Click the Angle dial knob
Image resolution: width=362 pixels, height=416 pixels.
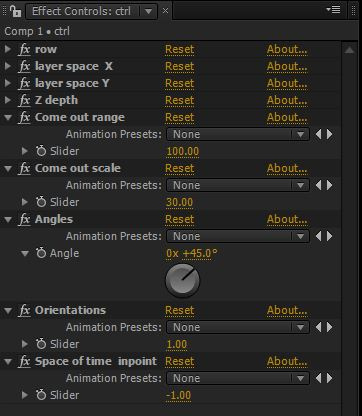pos(183,281)
